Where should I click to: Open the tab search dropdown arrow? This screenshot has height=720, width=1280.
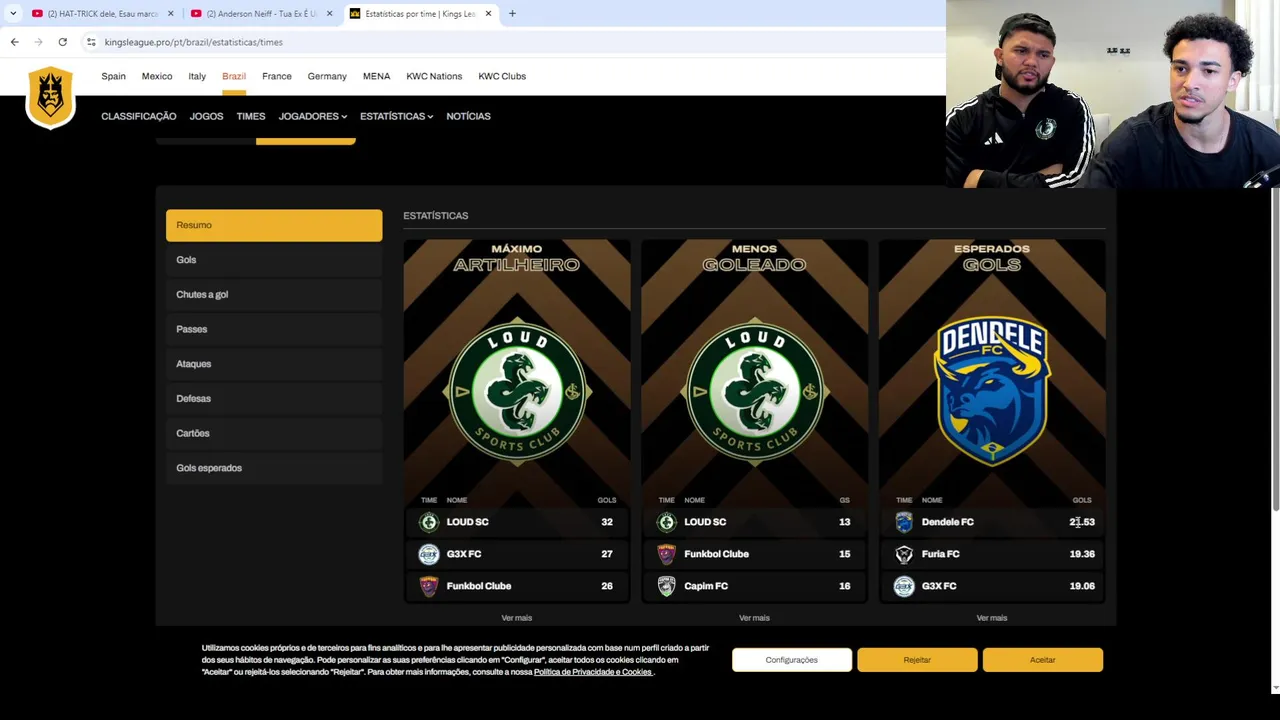tap(13, 14)
